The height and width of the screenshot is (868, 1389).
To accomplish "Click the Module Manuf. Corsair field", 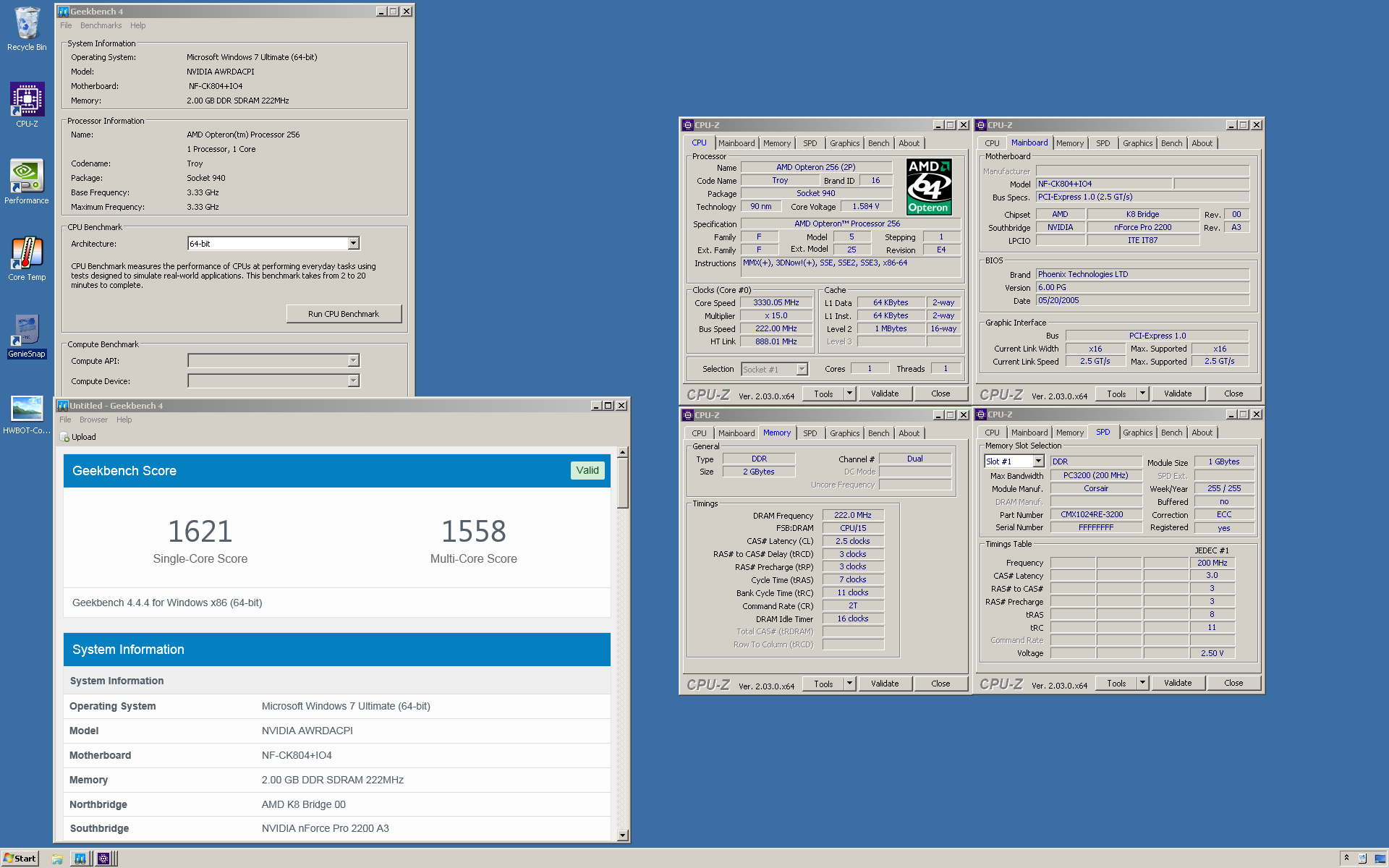I will [1096, 489].
